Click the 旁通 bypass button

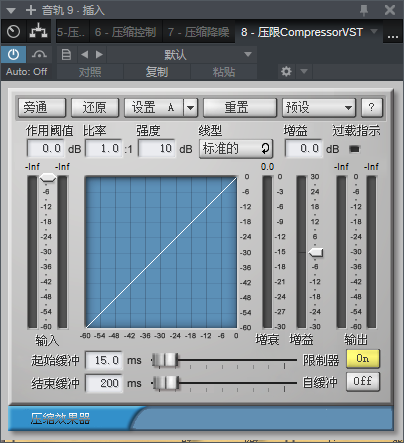42,108
